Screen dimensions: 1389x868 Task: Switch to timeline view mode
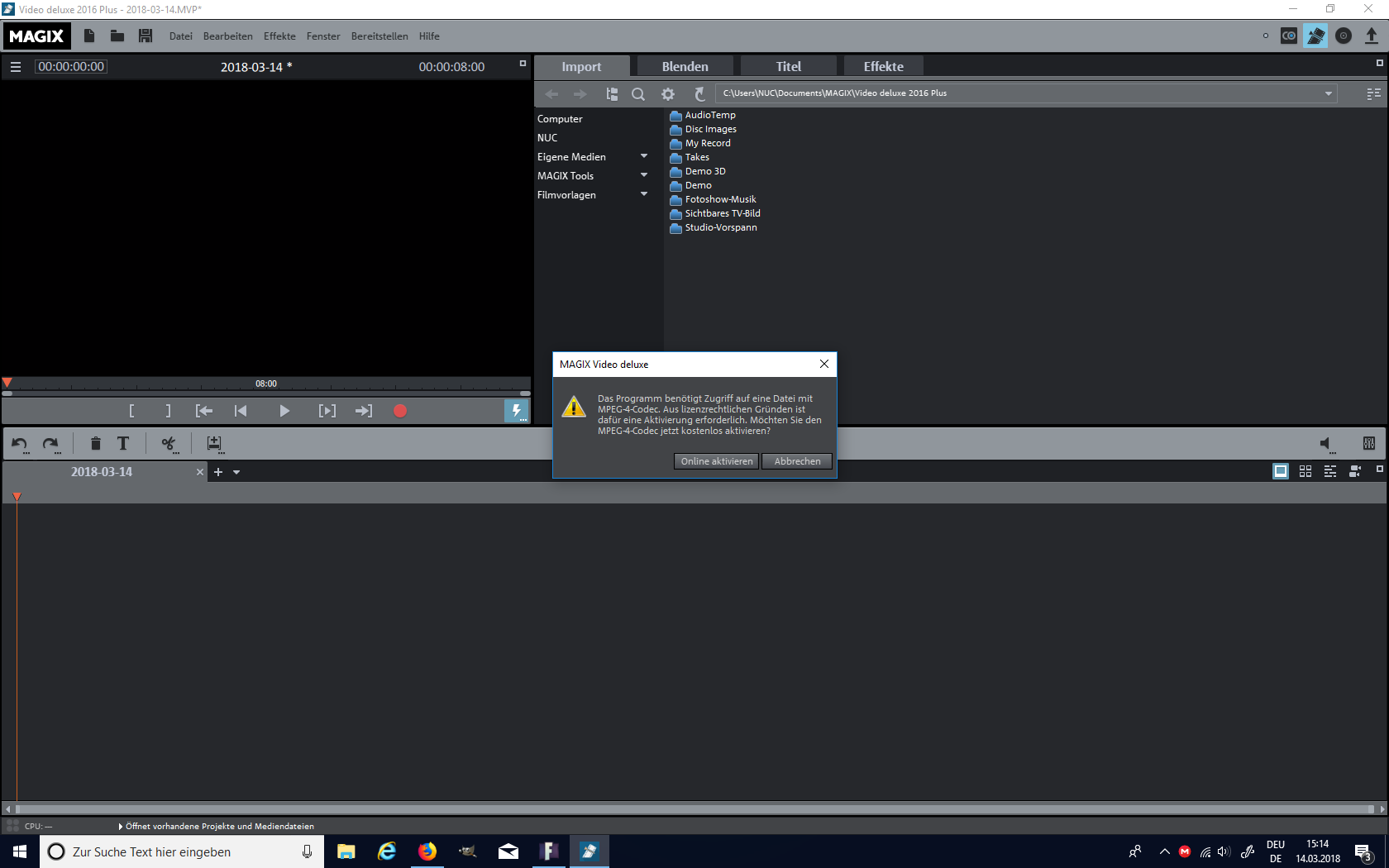[1330, 471]
